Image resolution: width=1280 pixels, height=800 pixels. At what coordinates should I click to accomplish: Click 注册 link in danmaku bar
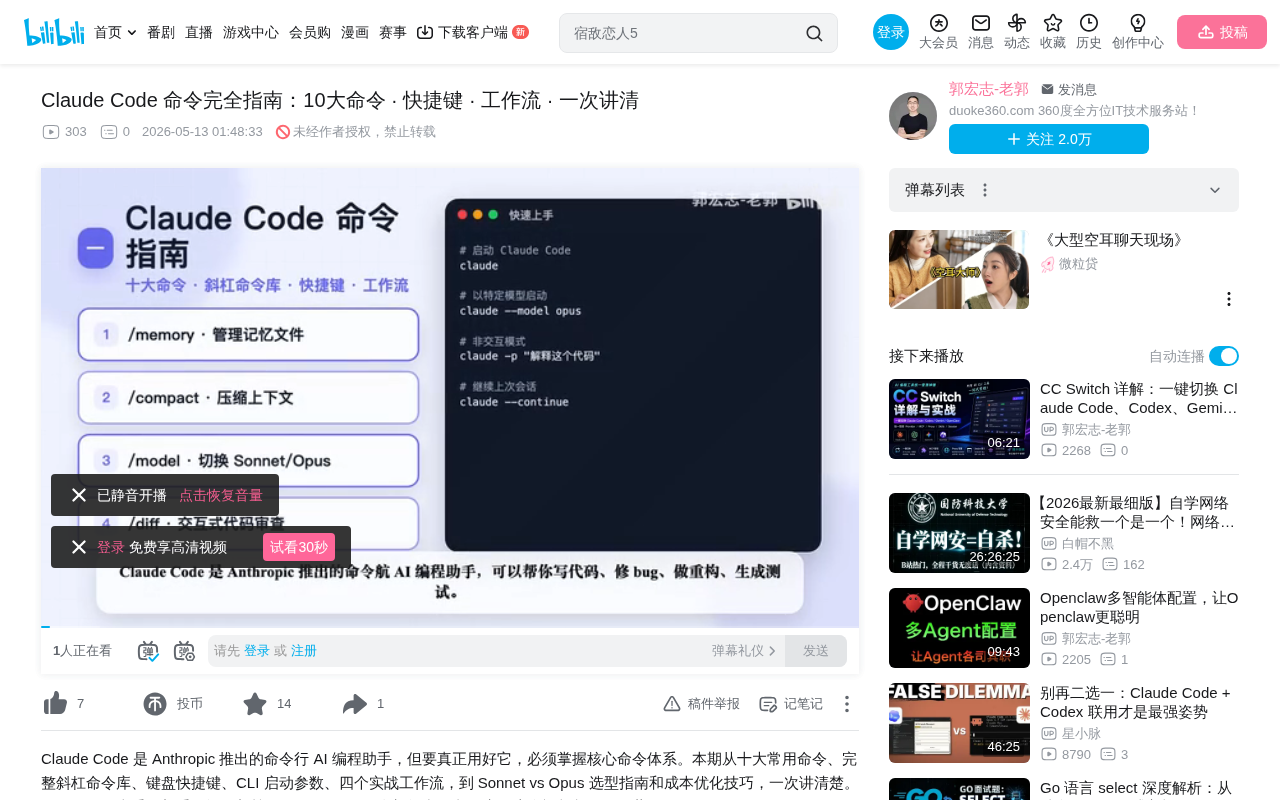[x=304, y=651]
